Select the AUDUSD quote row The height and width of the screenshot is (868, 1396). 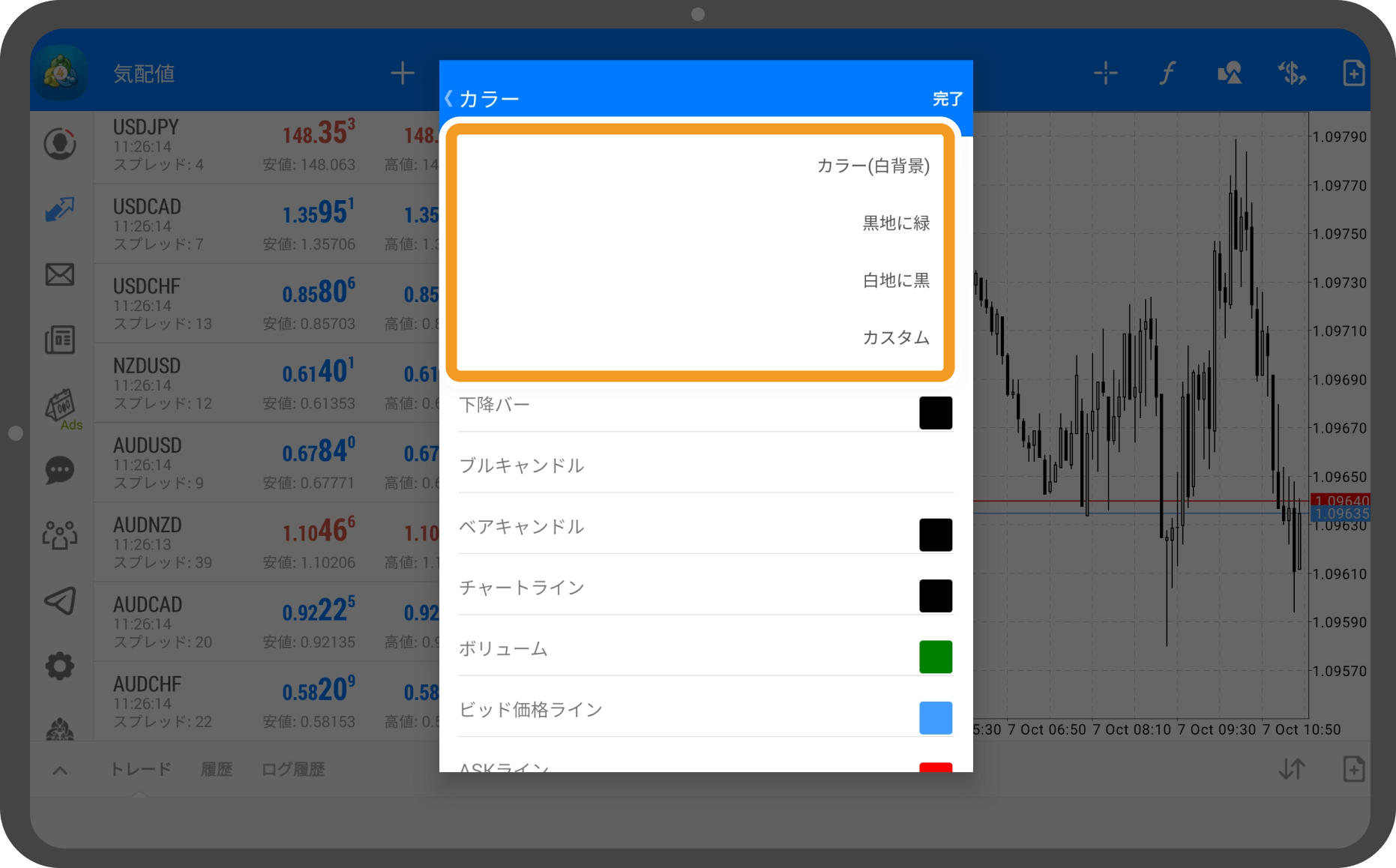[266, 463]
